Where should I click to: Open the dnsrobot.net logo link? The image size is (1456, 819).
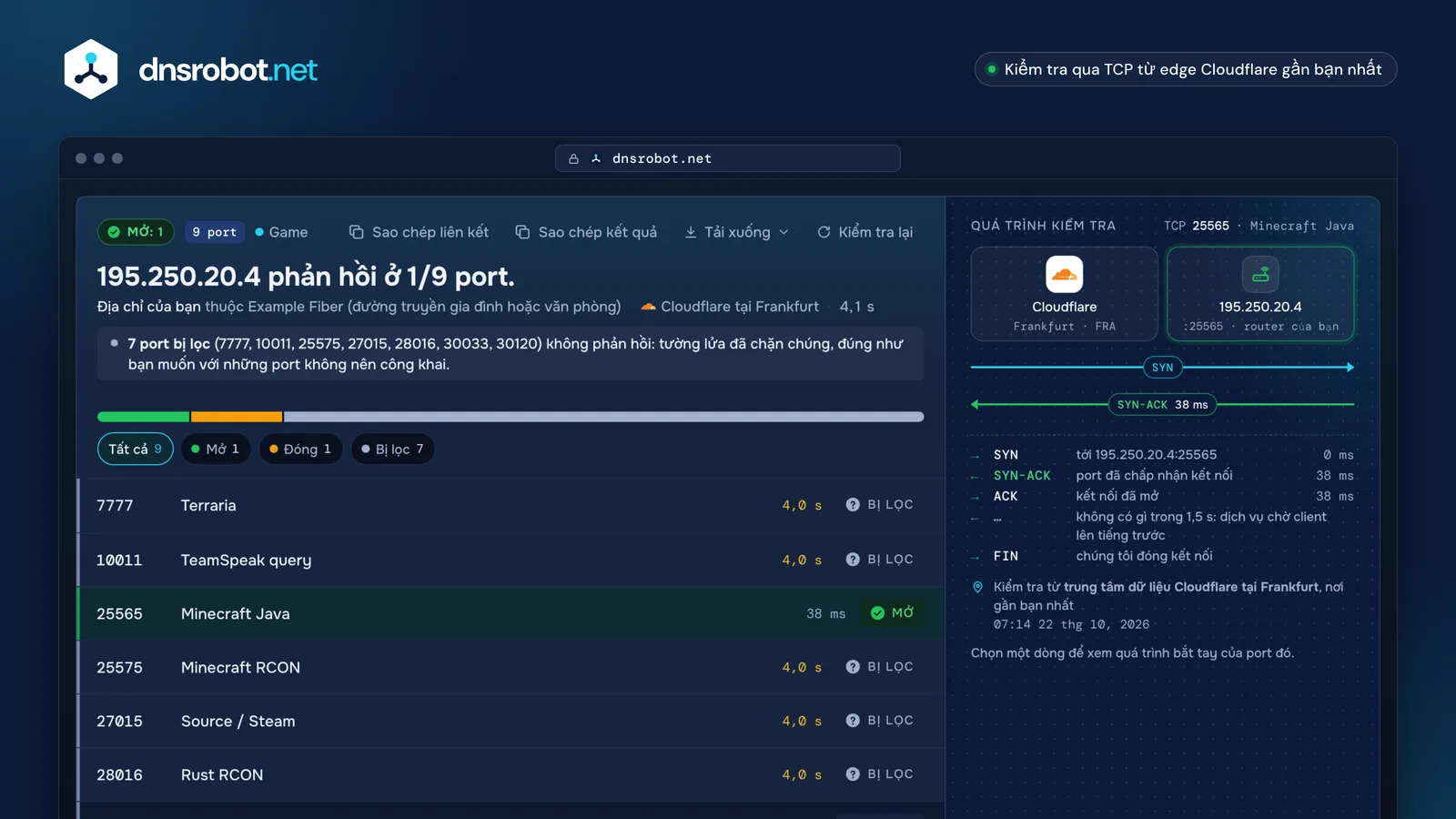[191, 69]
